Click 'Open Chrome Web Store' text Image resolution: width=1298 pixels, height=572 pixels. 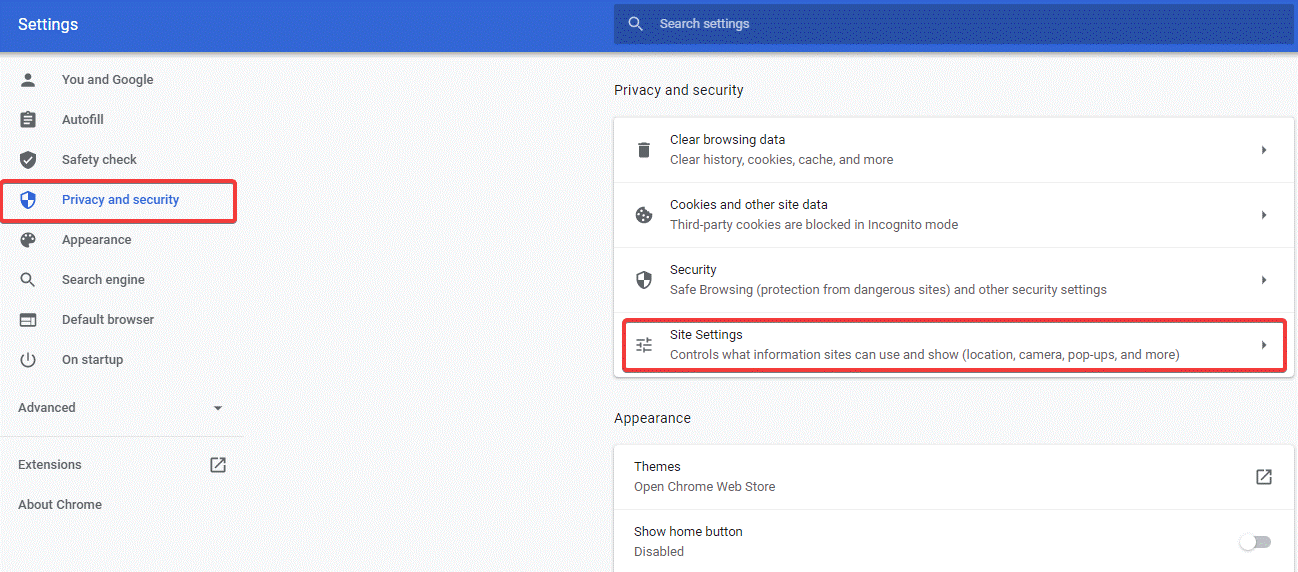point(704,487)
